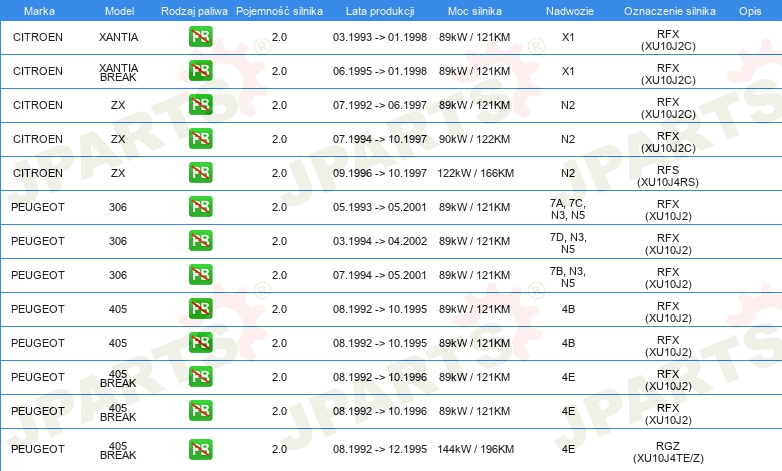Click the "7D, N3, N5" body cell
This screenshot has height=471, width=782.
coord(568,243)
